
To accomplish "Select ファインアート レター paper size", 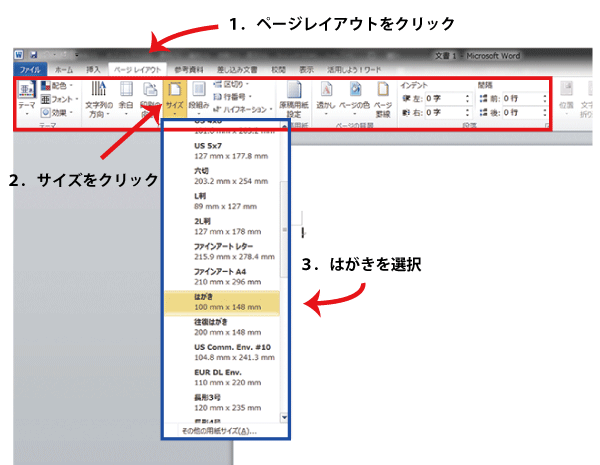I will click(222, 251).
